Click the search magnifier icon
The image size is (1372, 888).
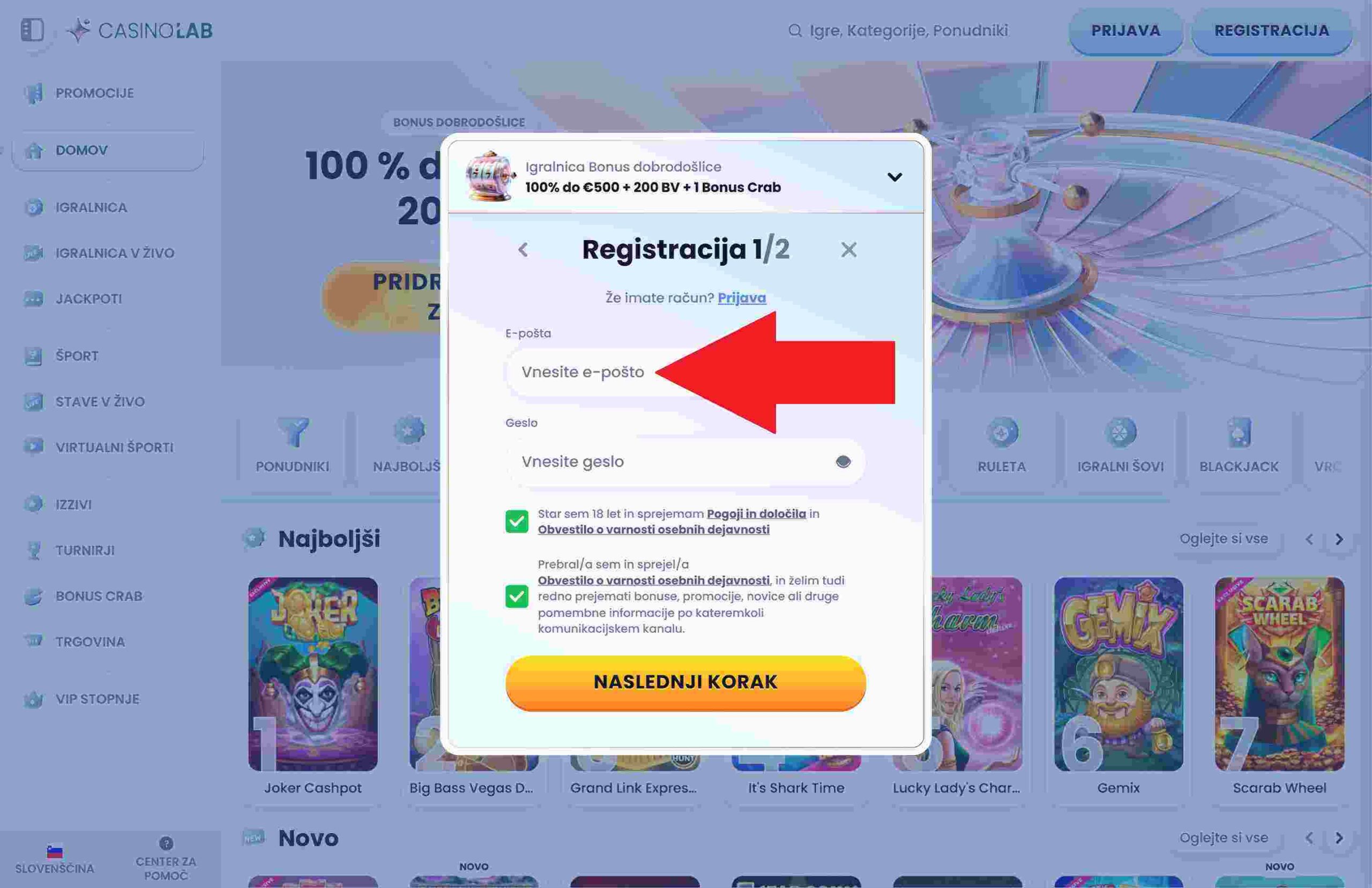795,31
